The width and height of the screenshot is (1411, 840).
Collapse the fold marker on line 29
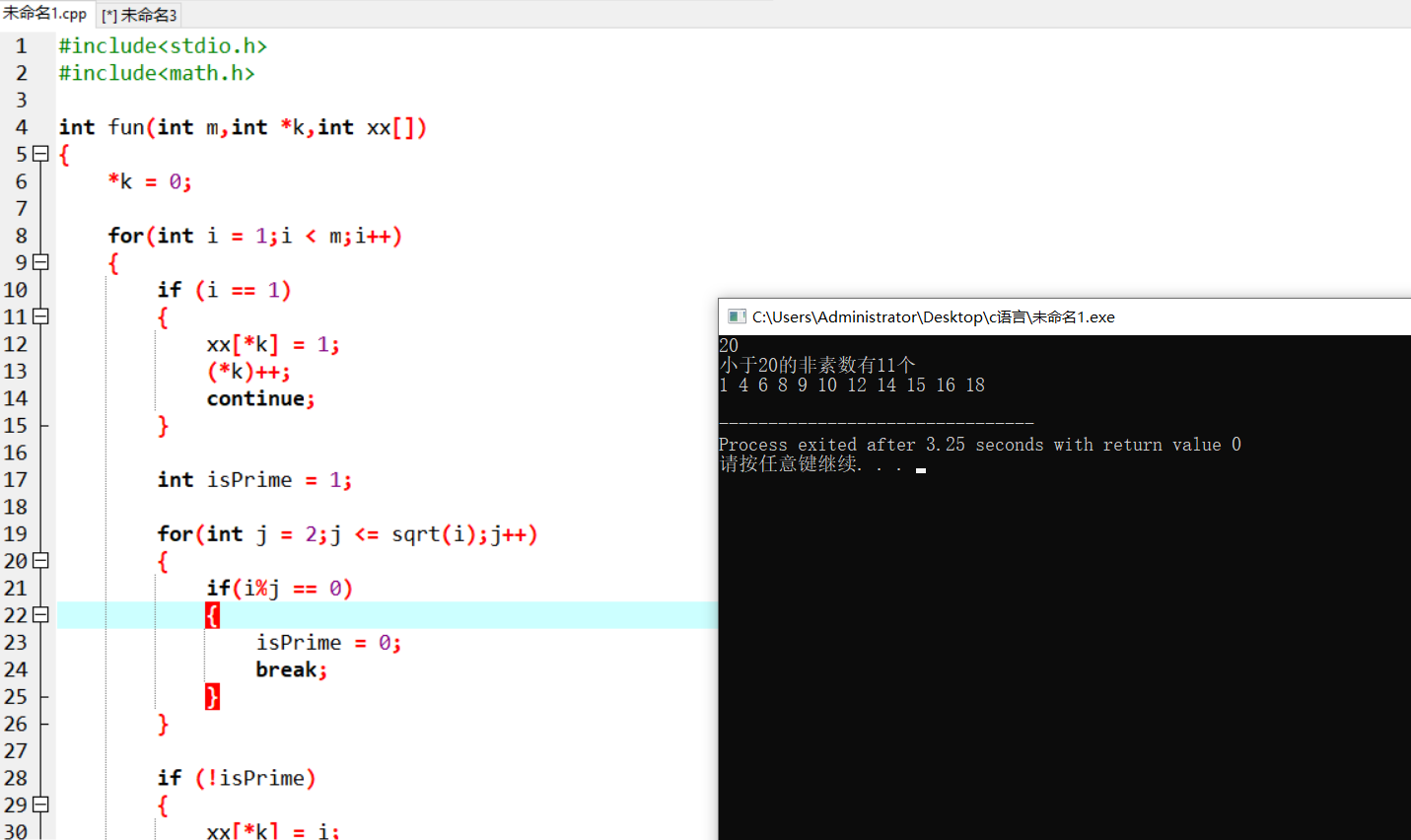click(40, 805)
